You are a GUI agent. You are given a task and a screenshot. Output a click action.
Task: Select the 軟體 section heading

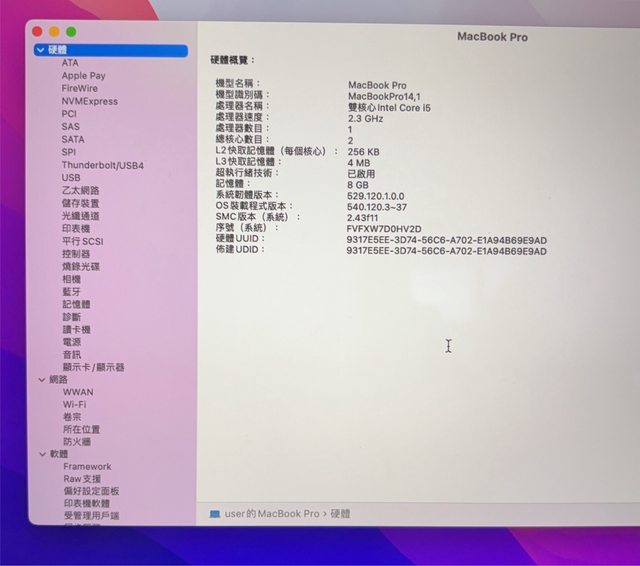click(59, 454)
